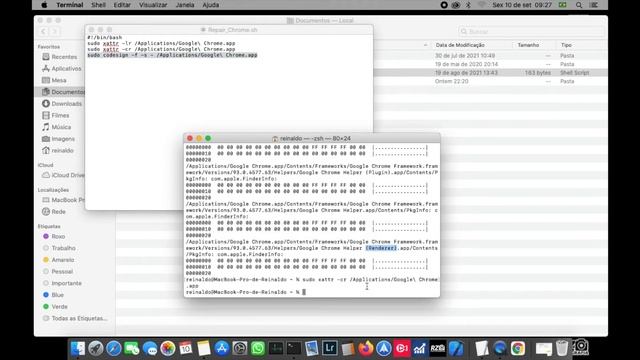Open the Shell menu
Viewport: 640px width, 360px height.
point(98,5)
